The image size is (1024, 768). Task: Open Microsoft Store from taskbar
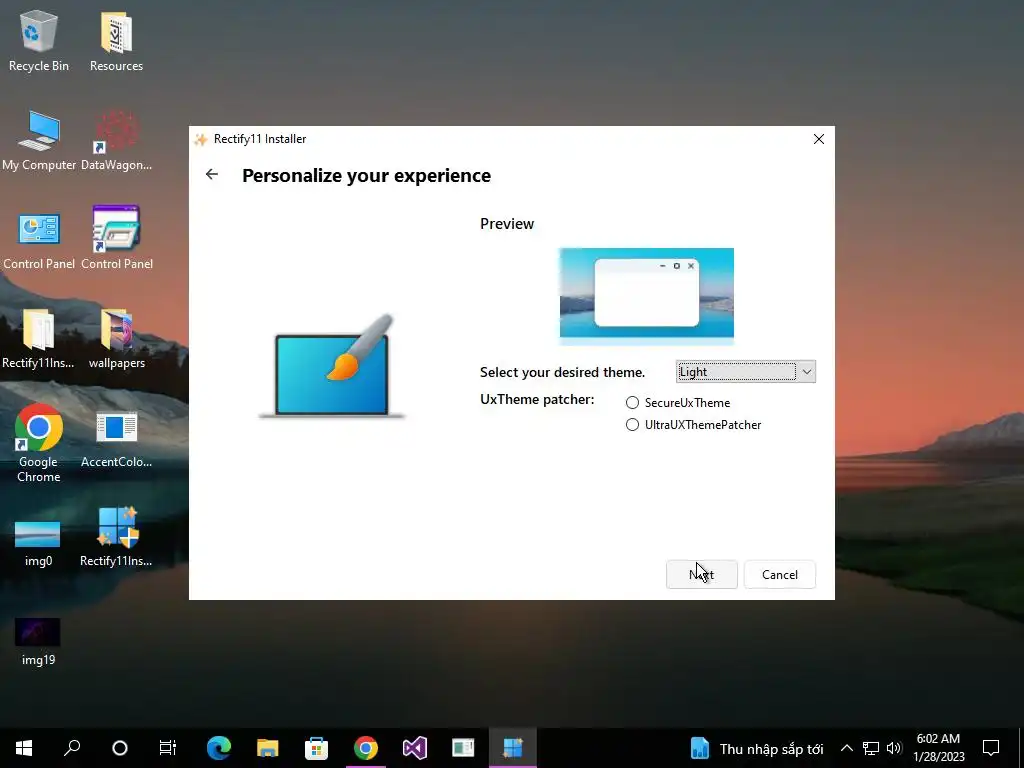click(317, 748)
